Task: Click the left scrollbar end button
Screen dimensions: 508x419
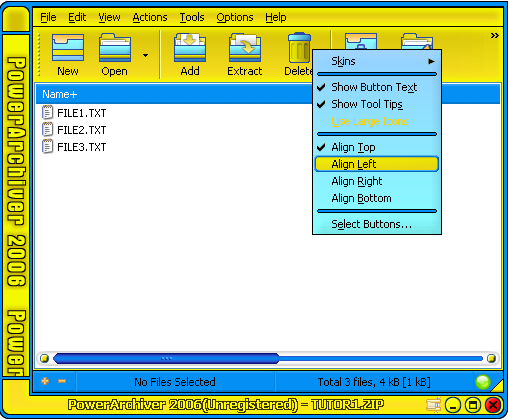Action: pyautogui.click(x=44, y=359)
